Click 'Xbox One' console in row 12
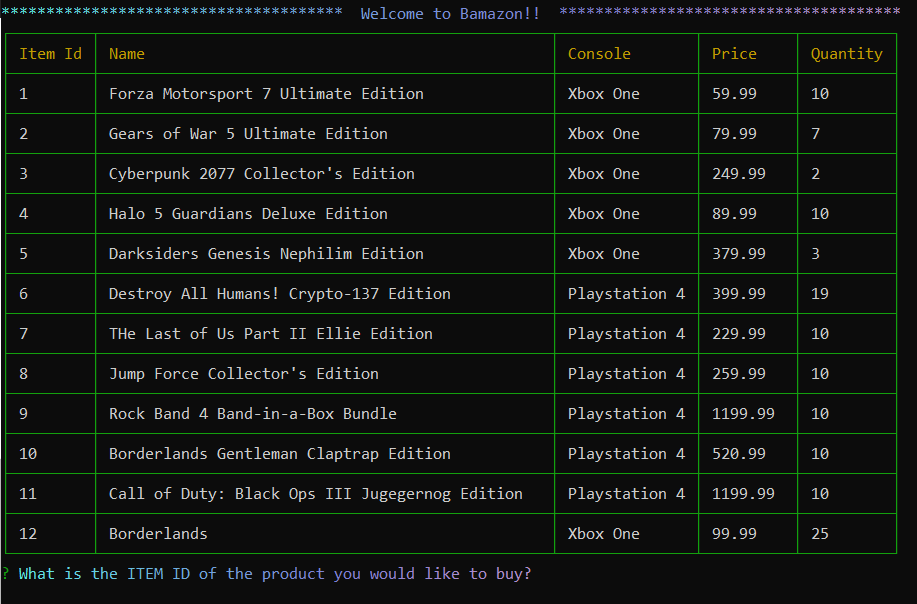This screenshot has width=917, height=604. click(604, 534)
